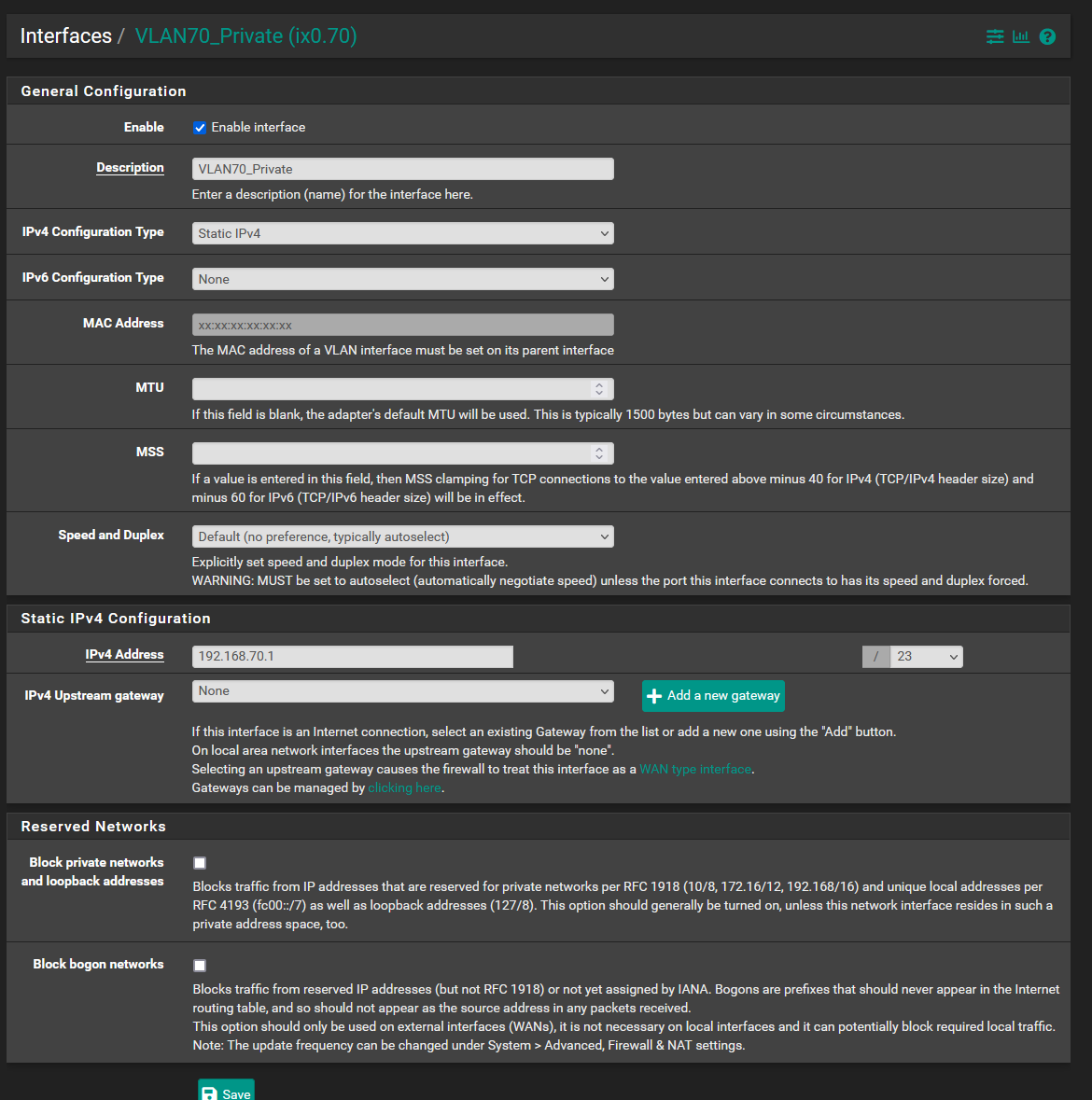Open IPv6 Configuration Type dropdown
1092x1100 pixels.
pyautogui.click(x=403, y=279)
